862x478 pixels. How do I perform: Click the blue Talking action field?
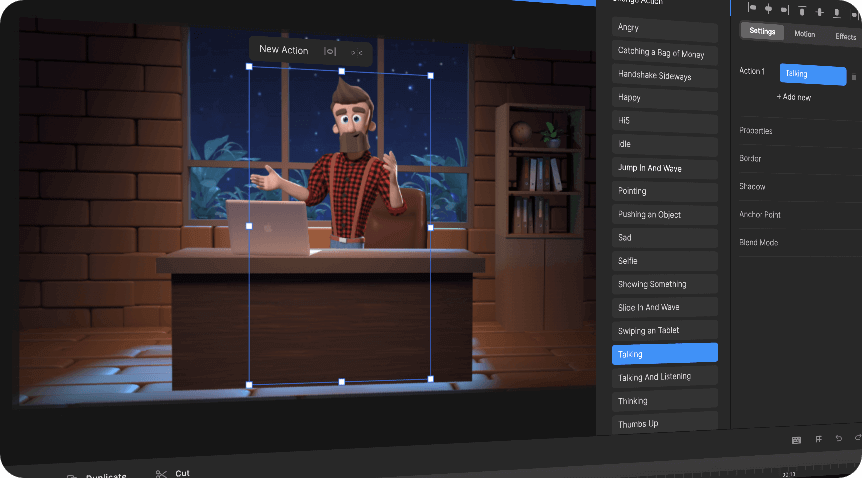point(813,74)
